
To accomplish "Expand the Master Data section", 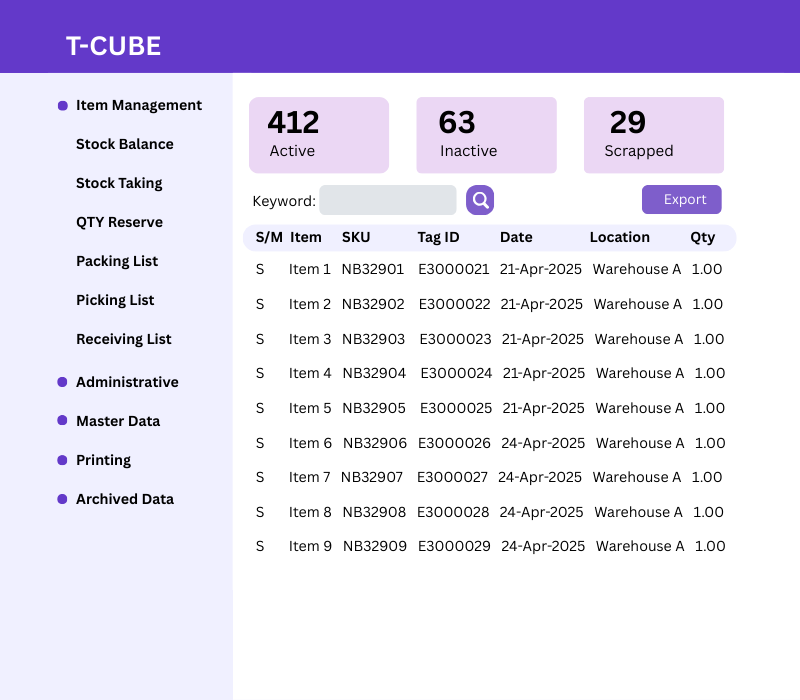I will click(117, 421).
